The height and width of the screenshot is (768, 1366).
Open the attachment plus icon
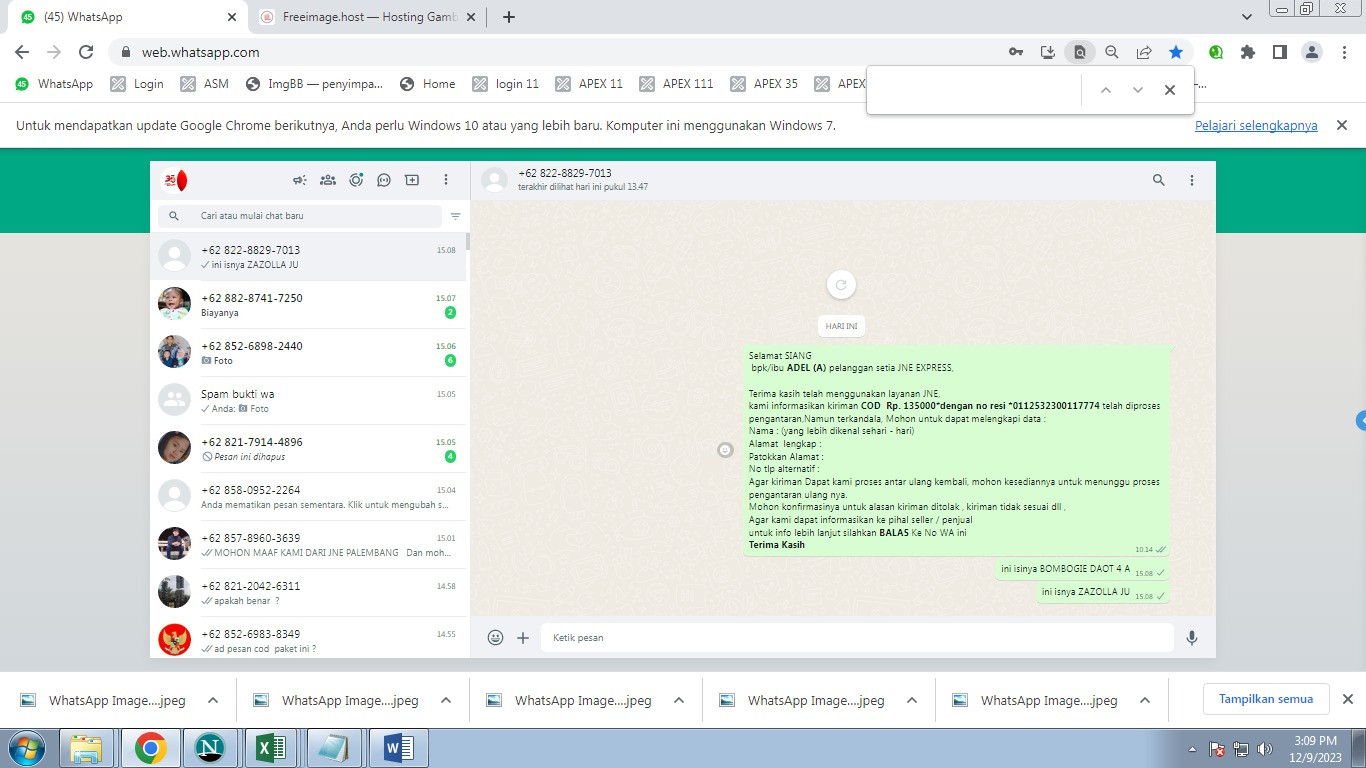point(523,637)
